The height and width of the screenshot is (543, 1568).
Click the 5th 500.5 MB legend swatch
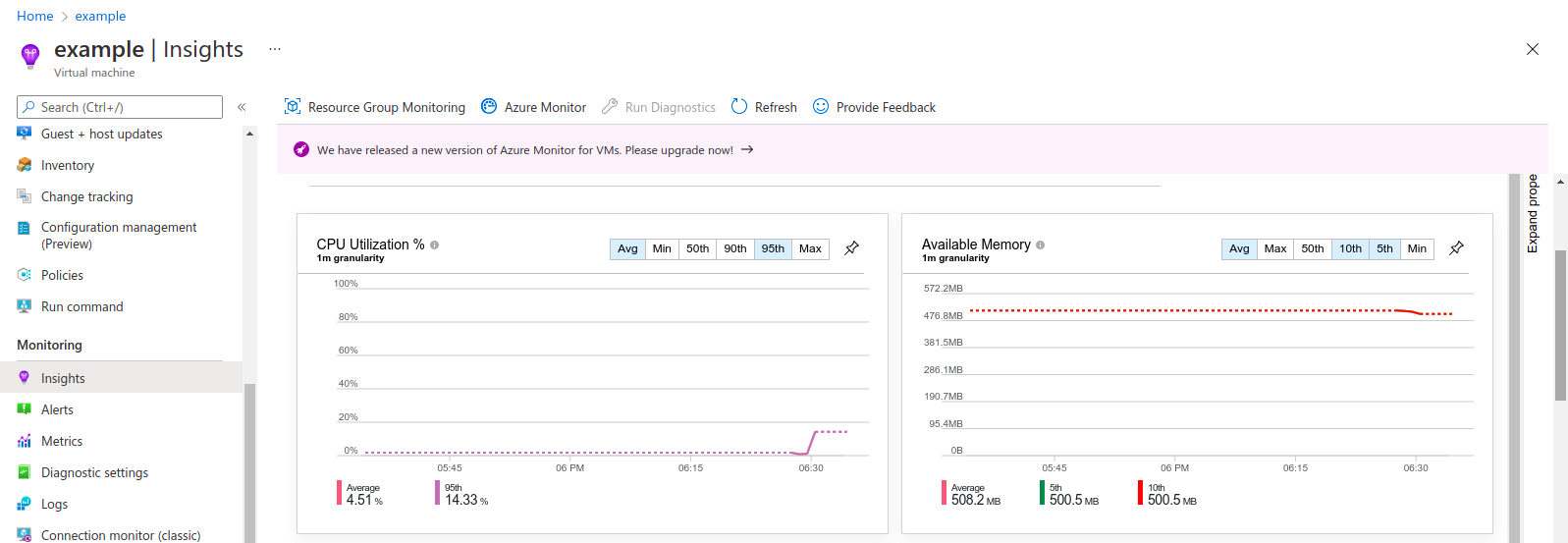coord(1042,493)
